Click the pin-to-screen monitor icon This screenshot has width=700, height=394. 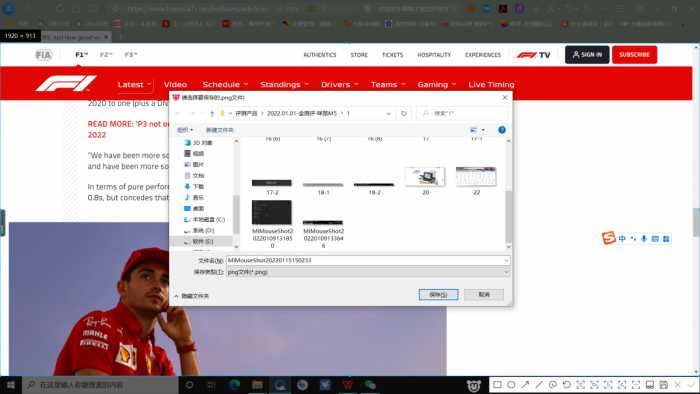(x=650, y=385)
